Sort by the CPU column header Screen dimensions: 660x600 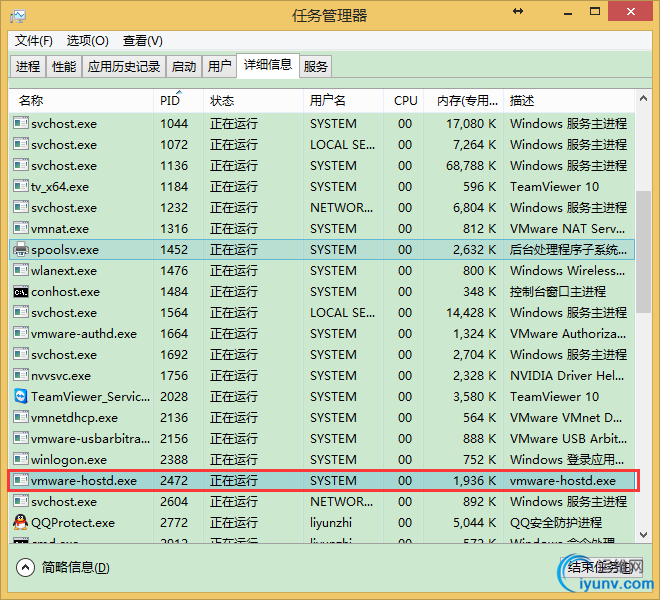click(403, 101)
